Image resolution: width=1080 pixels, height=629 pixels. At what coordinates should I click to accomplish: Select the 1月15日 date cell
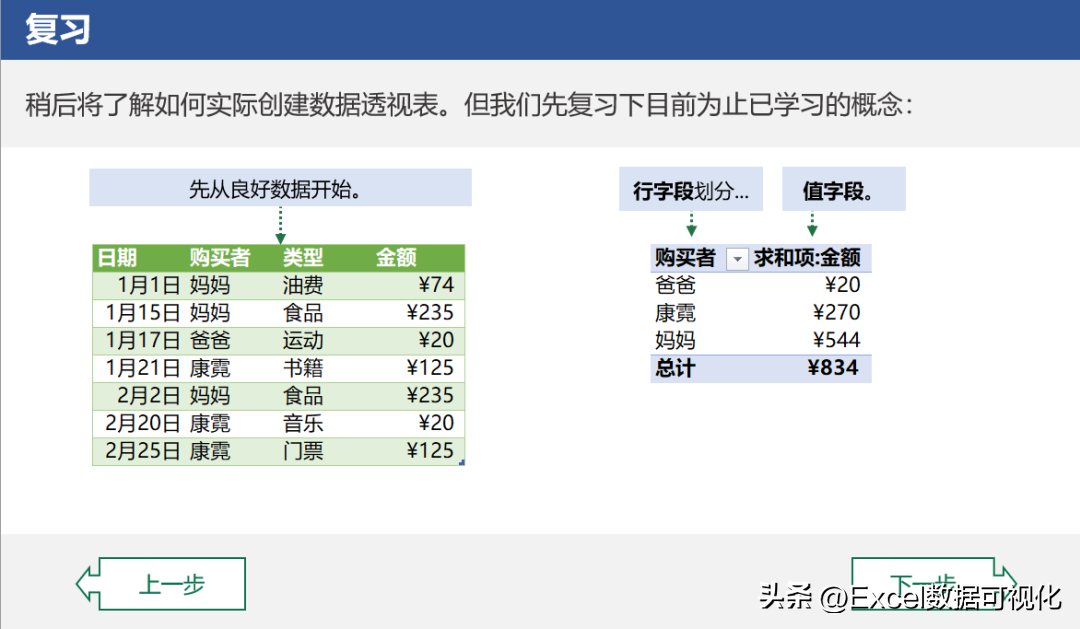(143, 313)
